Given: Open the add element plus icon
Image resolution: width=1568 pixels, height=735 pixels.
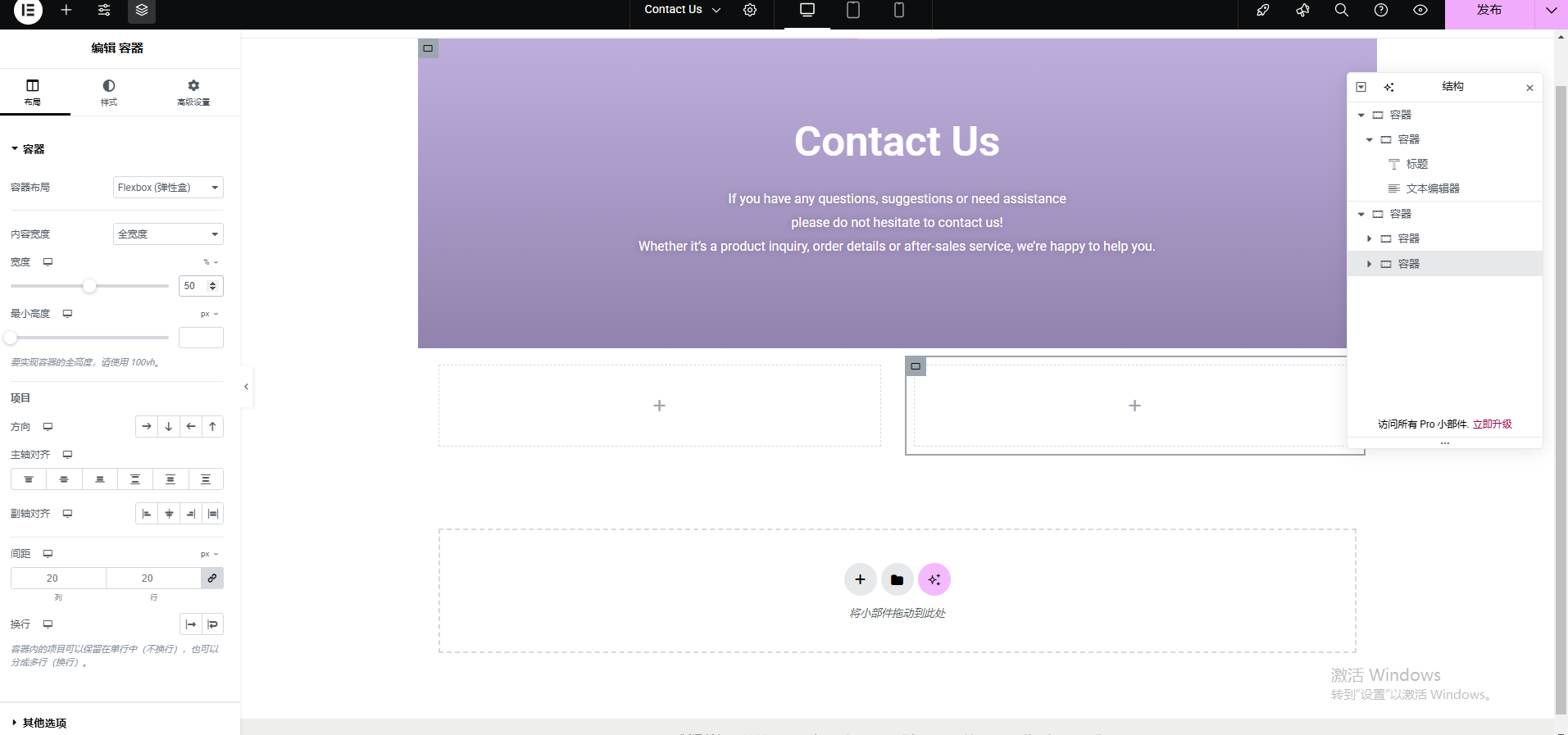Looking at the screenshot, I should [66, 11].
